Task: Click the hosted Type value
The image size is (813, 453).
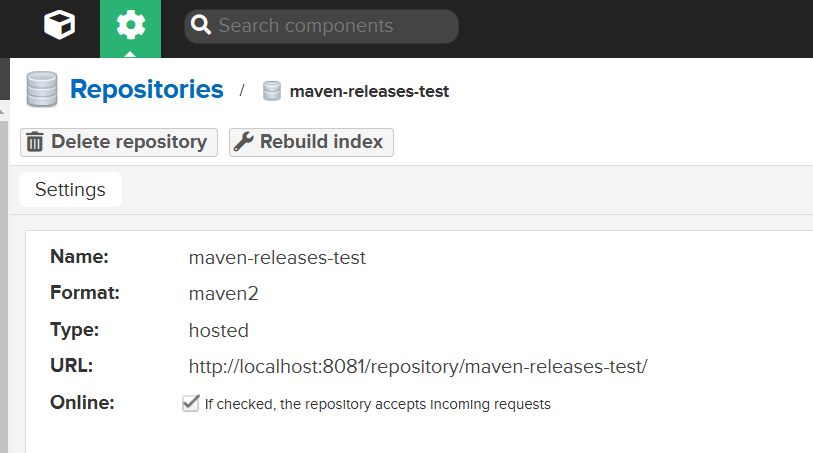Action: (219, 330)
